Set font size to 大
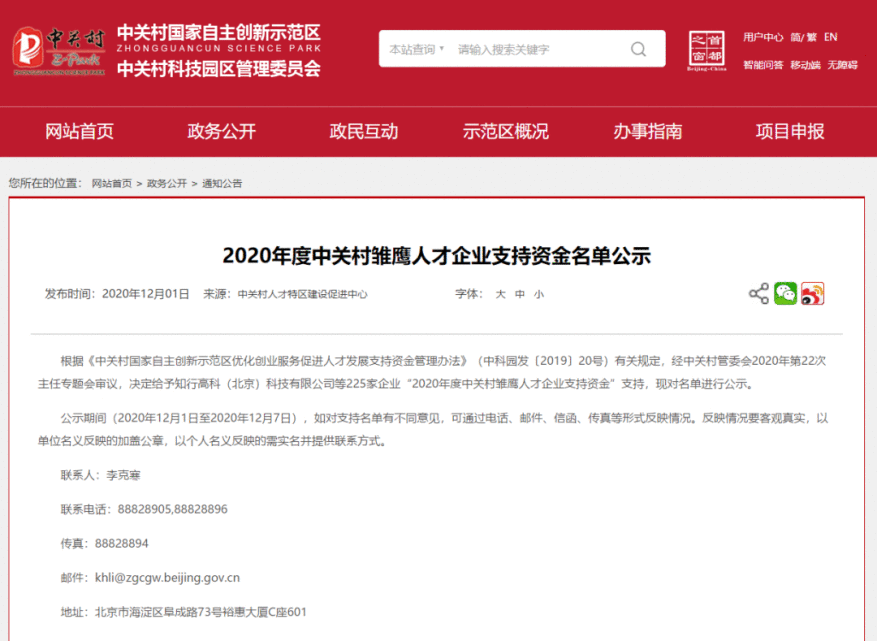 point(500,294)
